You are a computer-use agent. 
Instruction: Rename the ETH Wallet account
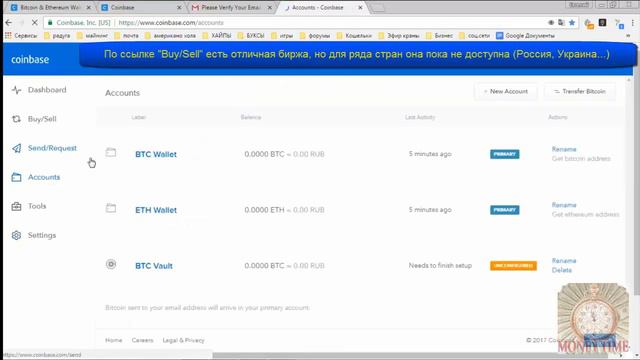pos(564,205)
